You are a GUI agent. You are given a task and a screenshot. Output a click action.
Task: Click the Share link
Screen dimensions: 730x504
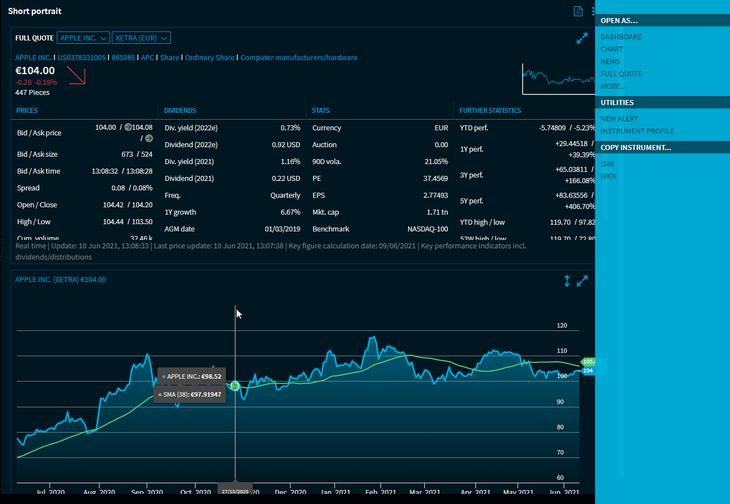coord(169,58)
